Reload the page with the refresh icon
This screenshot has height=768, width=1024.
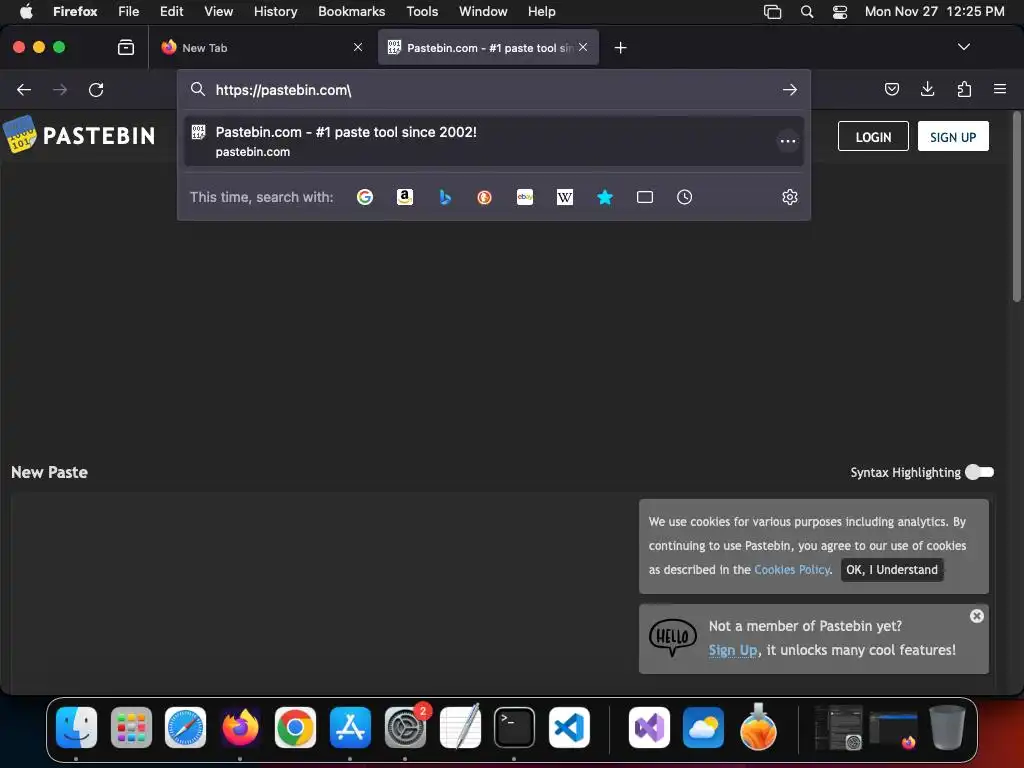[x=96, y=89]
